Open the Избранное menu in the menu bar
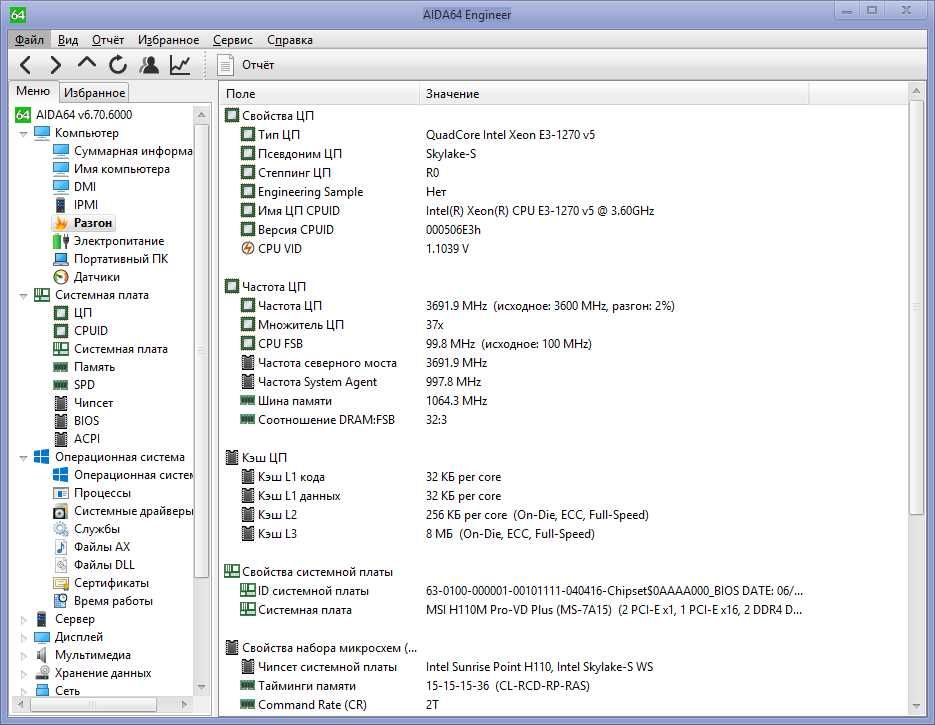Viewport: 935px width, 725px height. click(x=169, y=39)
